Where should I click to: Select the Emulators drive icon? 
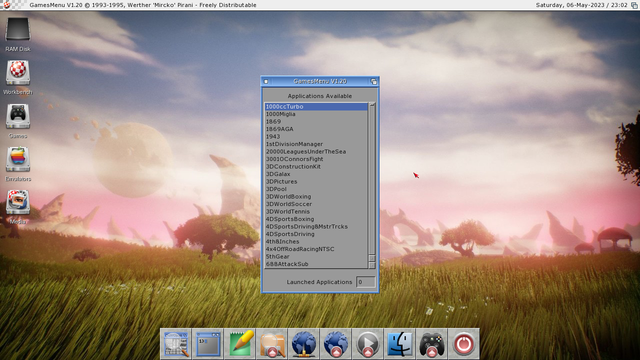pos(18,160)
